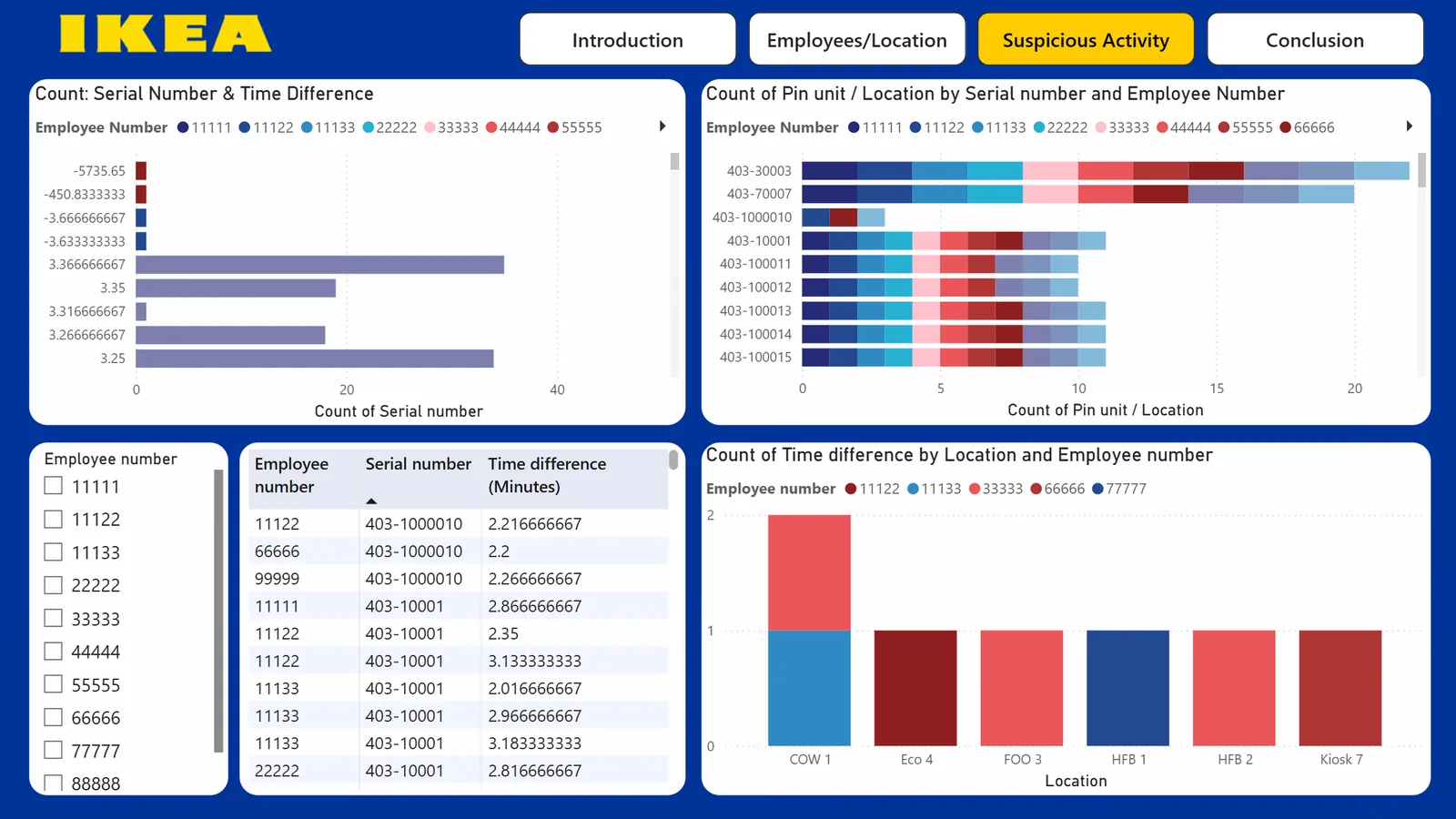Tick the 33333 employee checkbox

pos(54,618)
